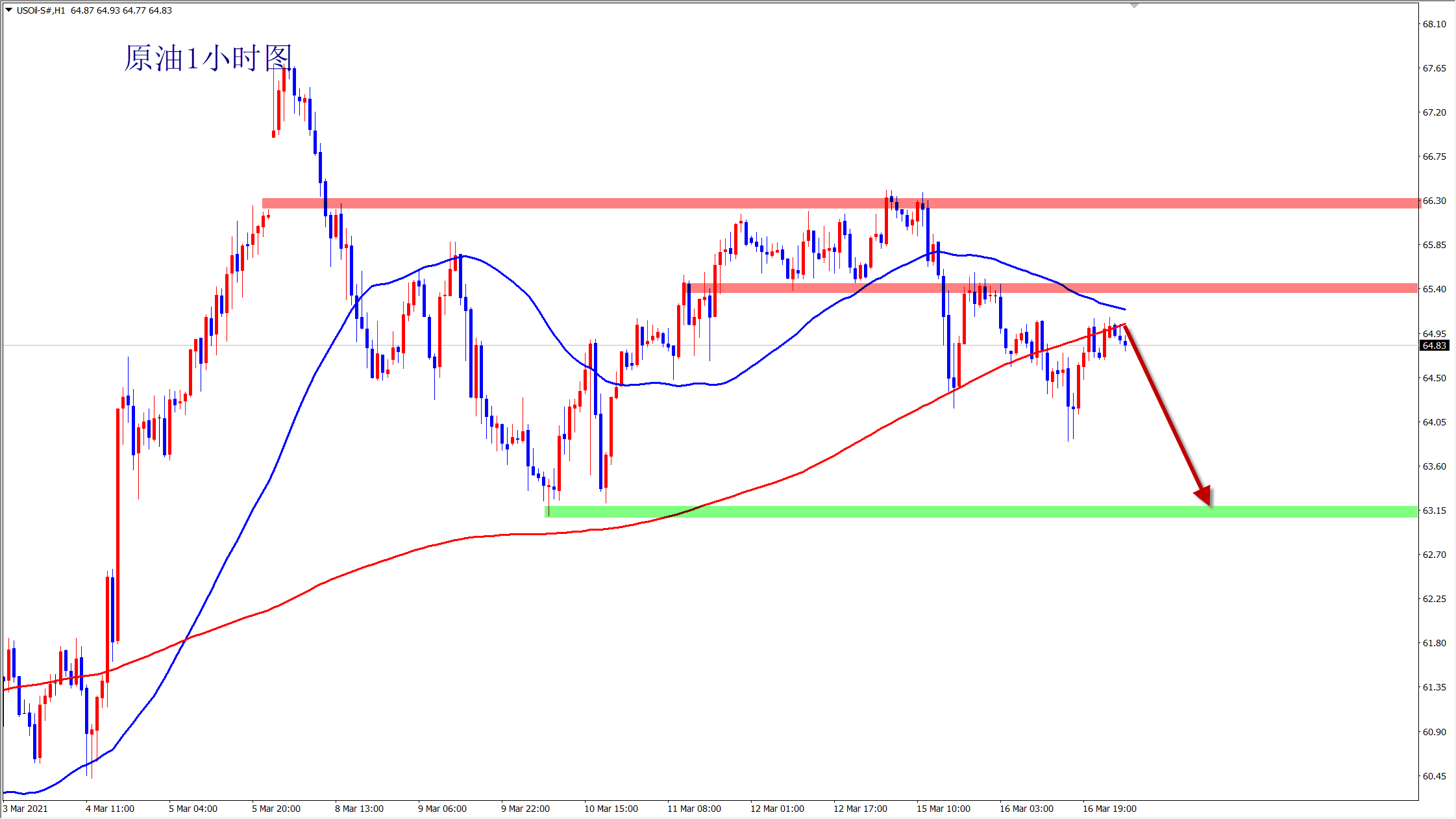
Task: Click the red downward arrow's arrowhead
Action: point(1204,496)
